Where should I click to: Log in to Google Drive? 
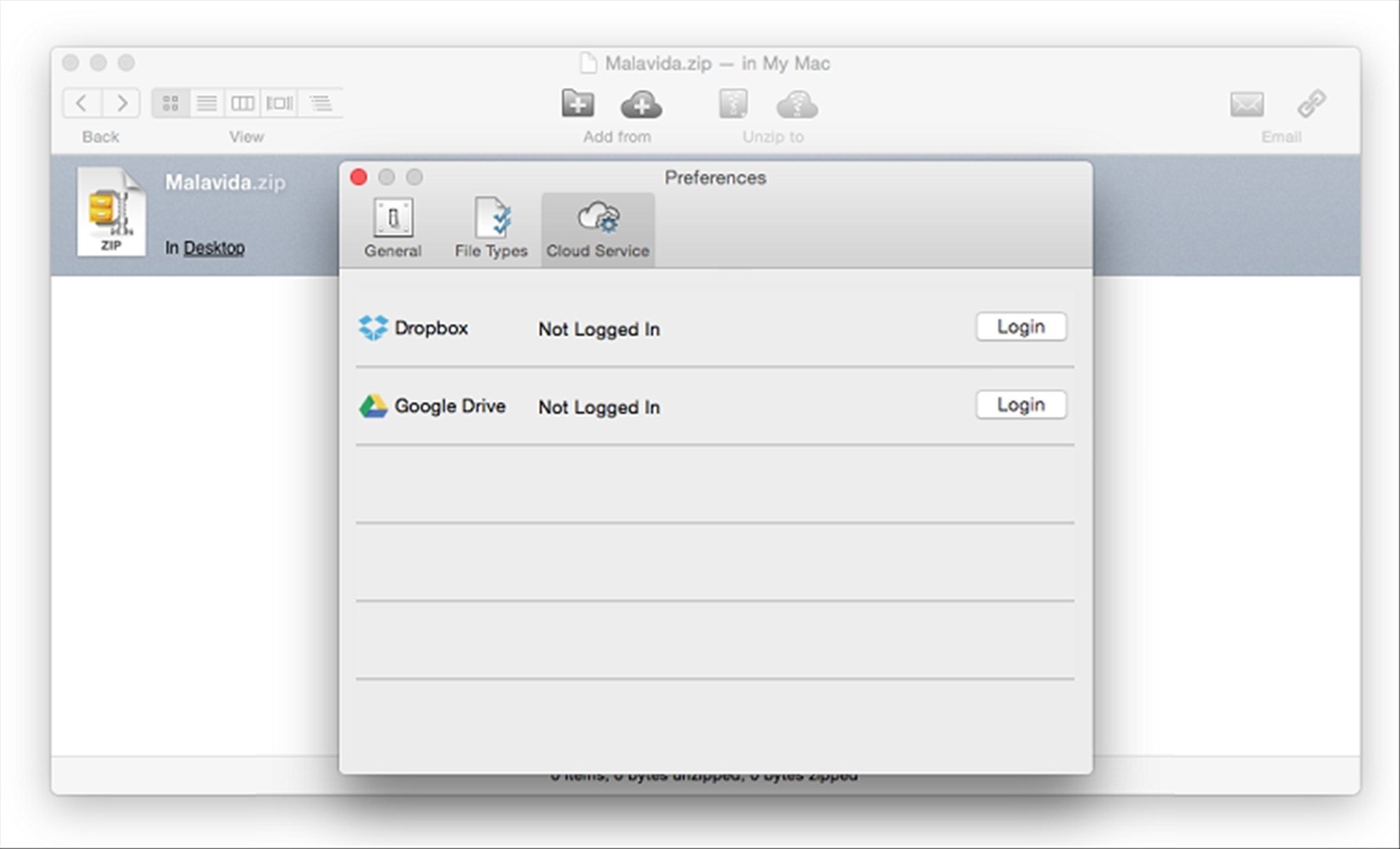pyautogui.click(x=1021, y=405)
